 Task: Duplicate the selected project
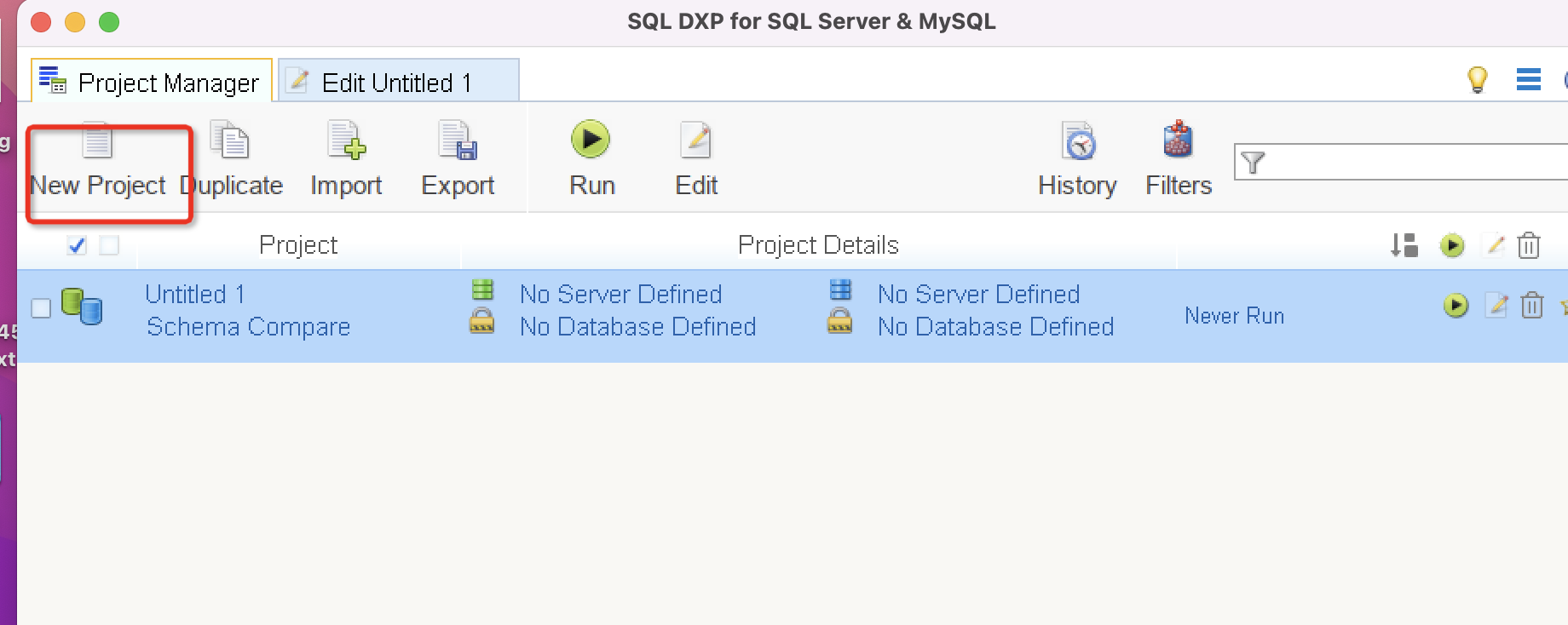pyautogui.click(x=231, y=161)
